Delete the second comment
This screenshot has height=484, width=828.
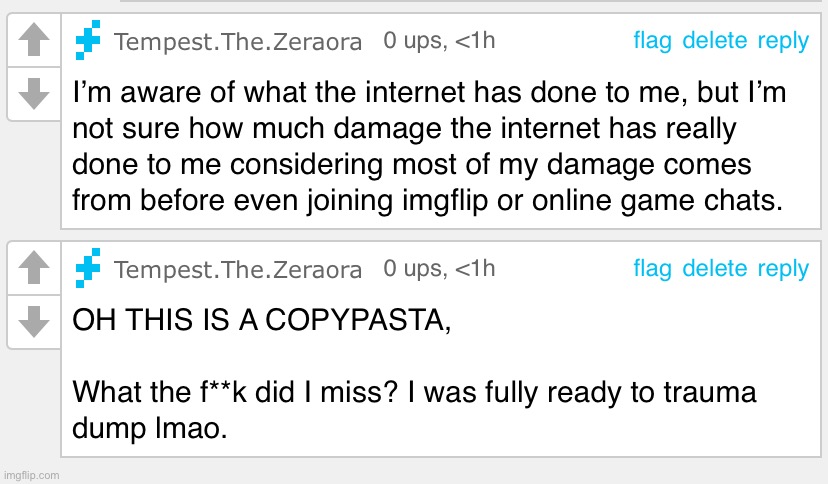(x=714, y=268)
